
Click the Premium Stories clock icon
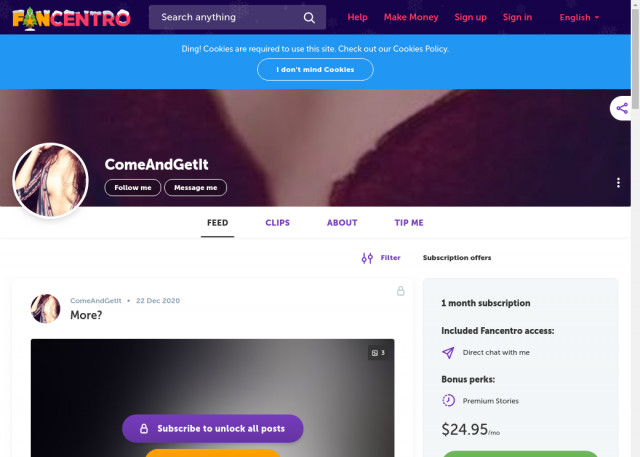448,400
